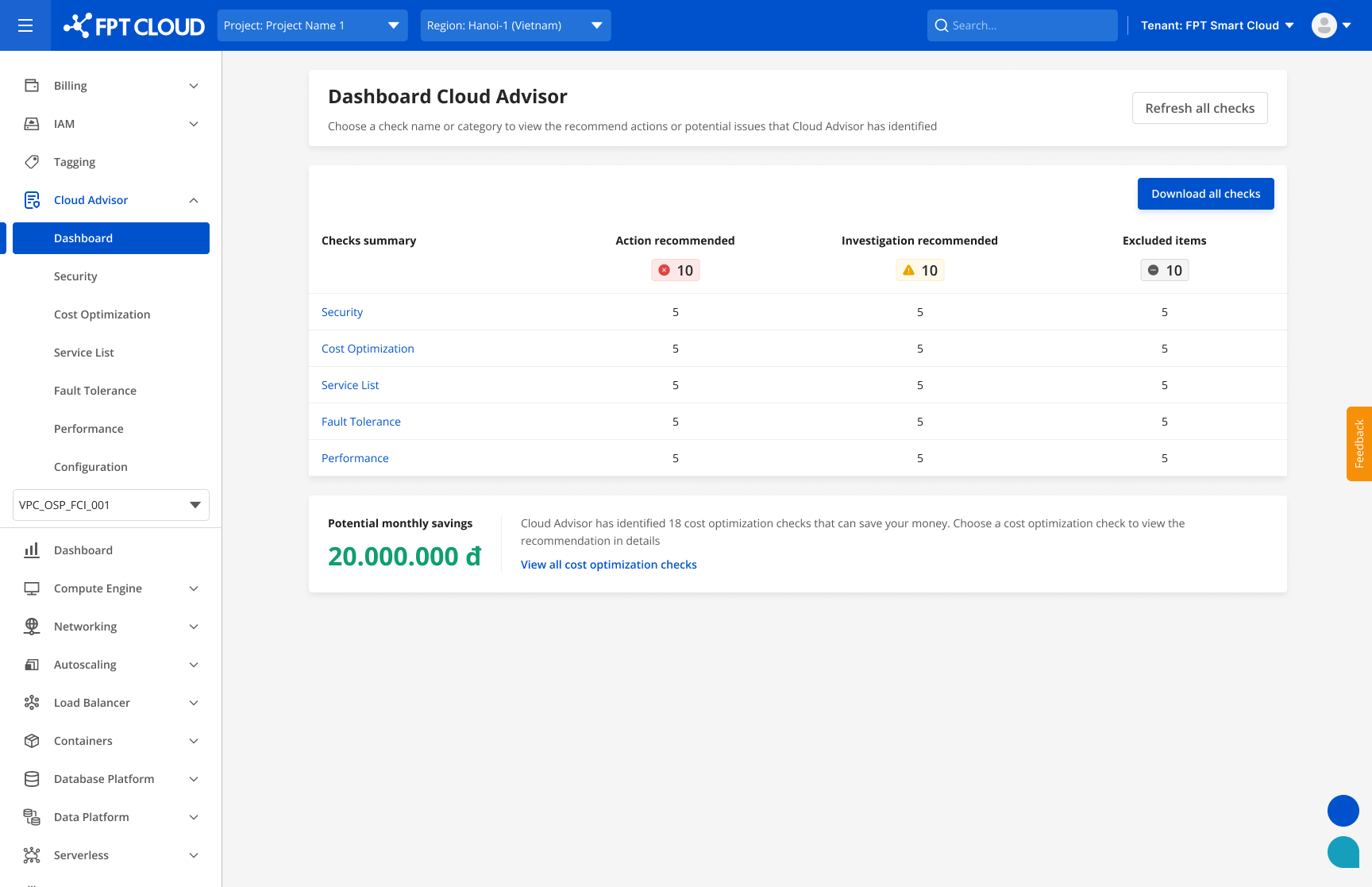
Task: Click the Action recommended column header
Action: point(676,241)
